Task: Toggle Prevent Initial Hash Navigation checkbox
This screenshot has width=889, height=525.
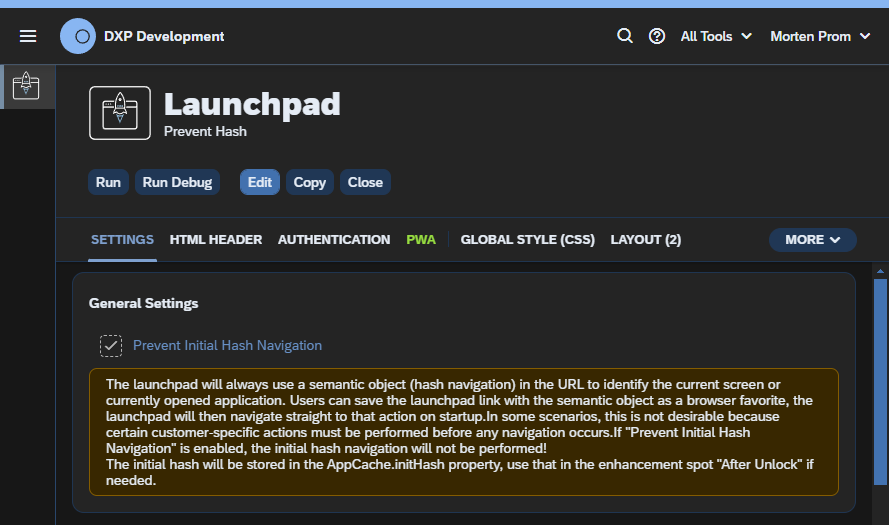Action: (111, 346)
